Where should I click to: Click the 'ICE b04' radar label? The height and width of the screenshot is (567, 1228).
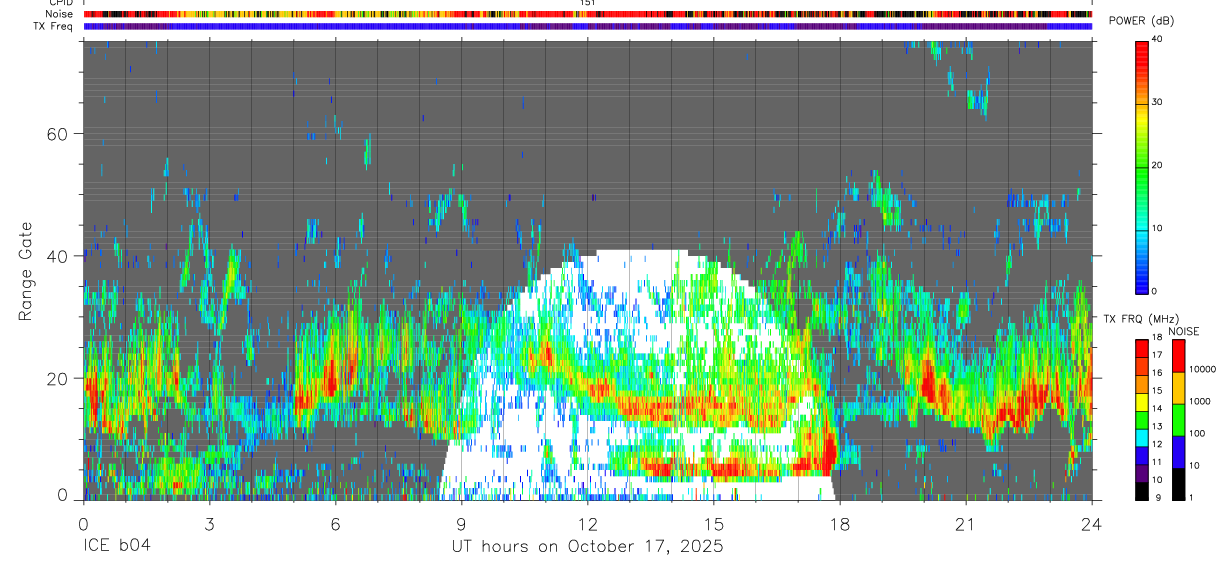(x=117, y=547)
